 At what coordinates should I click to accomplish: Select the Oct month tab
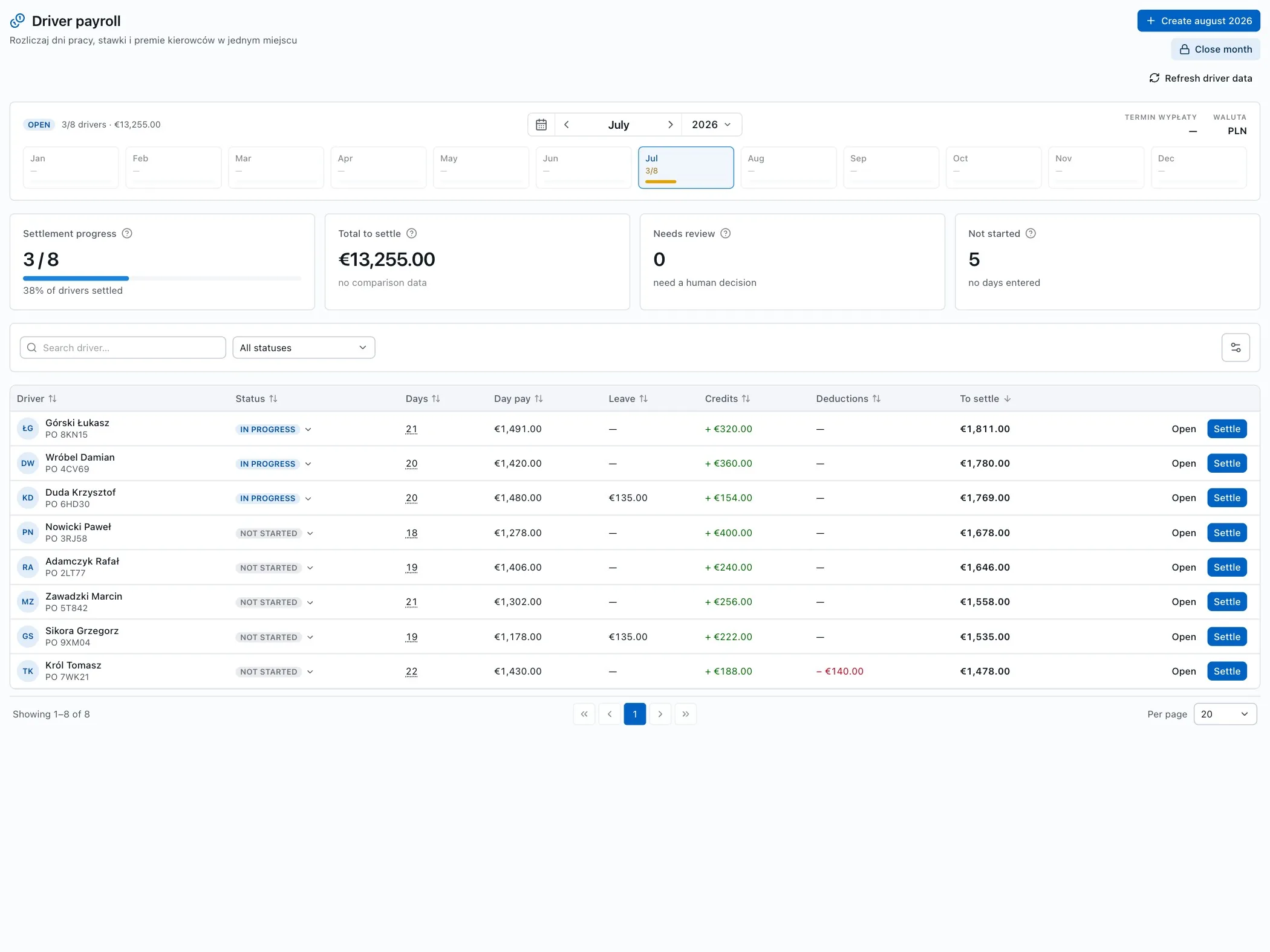(x=994, y=167)
